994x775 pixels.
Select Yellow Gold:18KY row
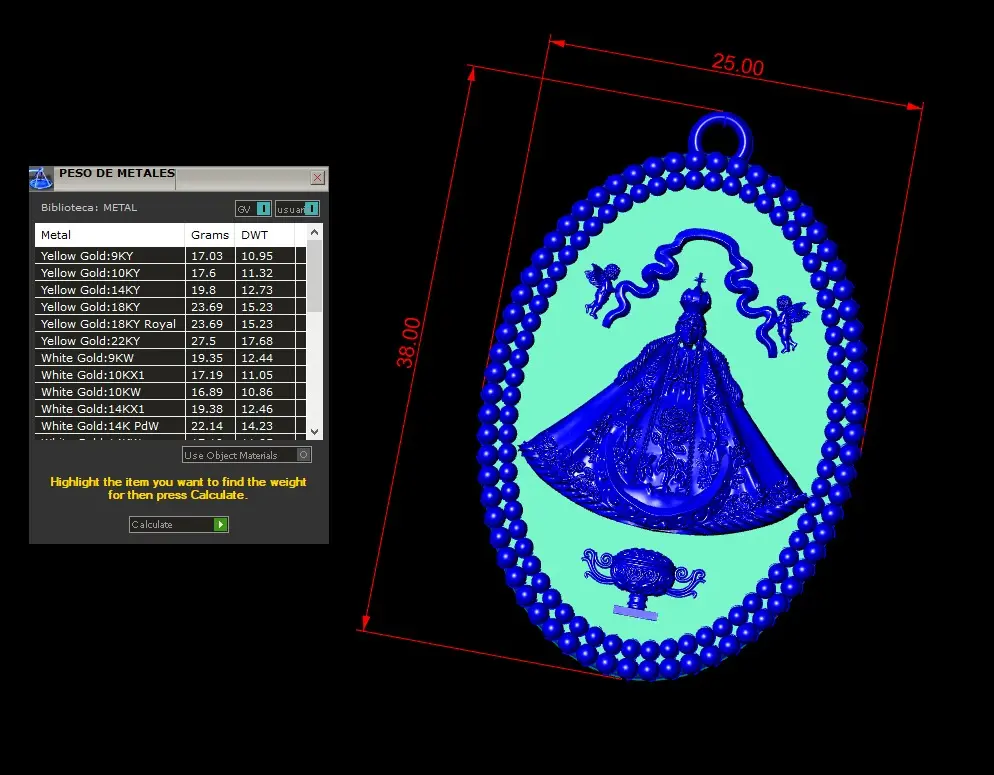[x=171, y=307]
